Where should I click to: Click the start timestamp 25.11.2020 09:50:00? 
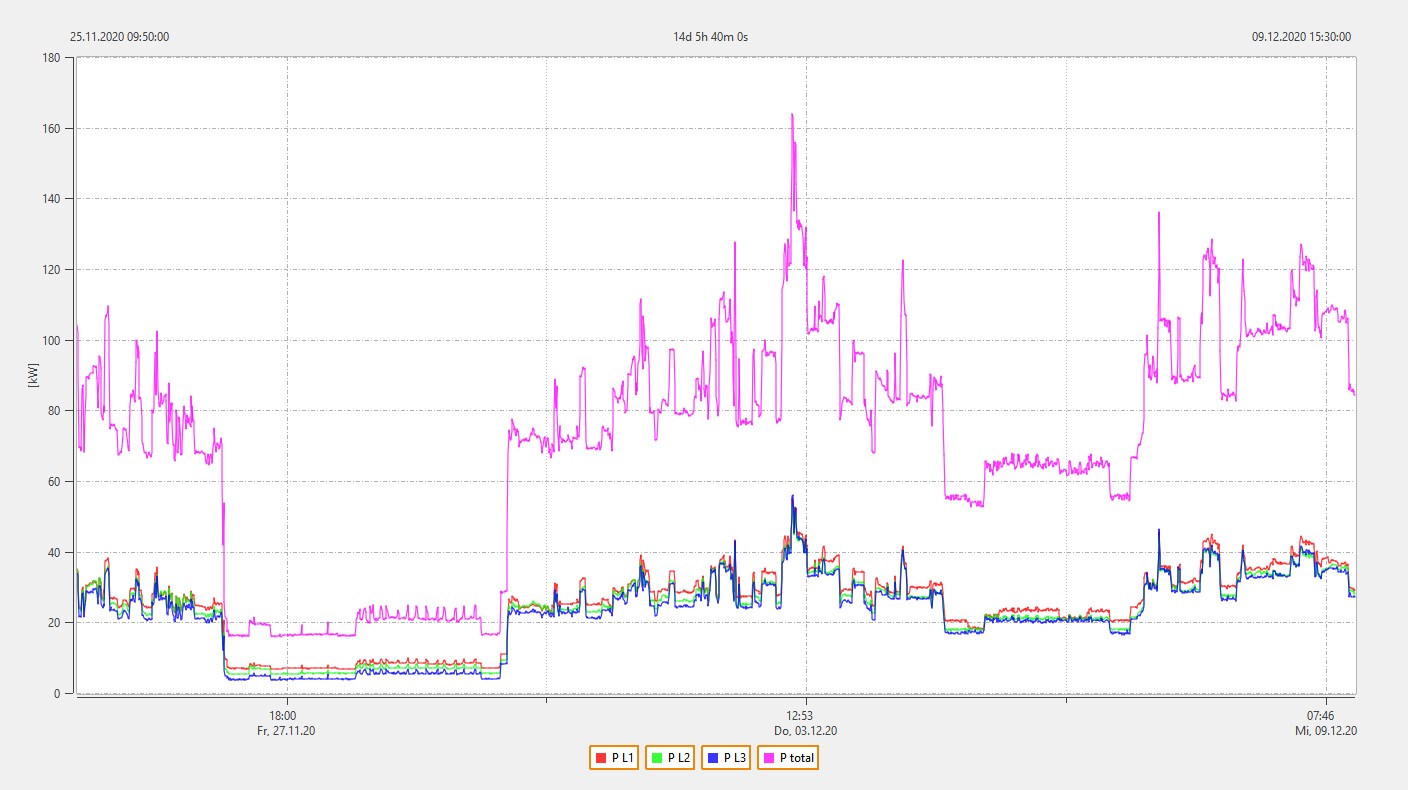(x=119, y=37)
